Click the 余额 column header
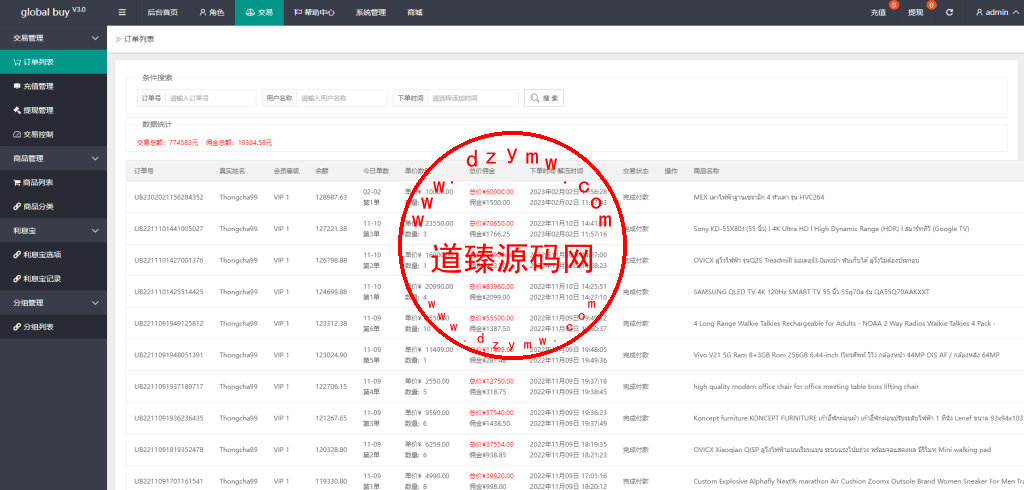 click(x=322, y=171)
